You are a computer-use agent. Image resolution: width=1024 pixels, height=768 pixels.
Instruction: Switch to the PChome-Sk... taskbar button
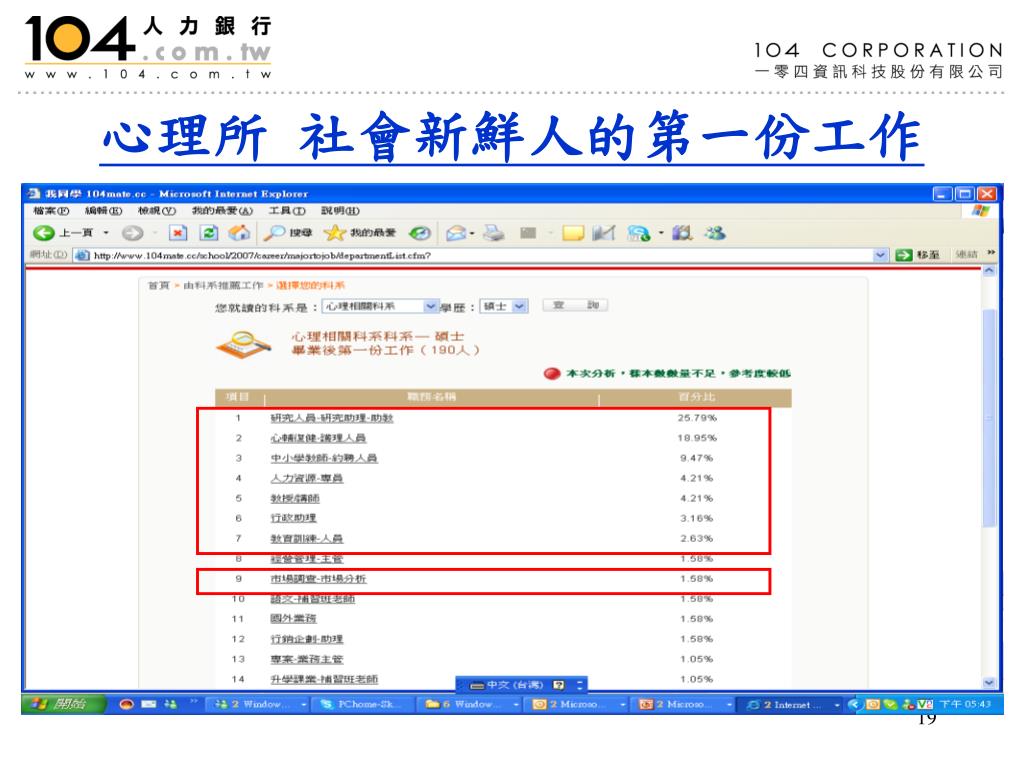[x=363, y=705]
